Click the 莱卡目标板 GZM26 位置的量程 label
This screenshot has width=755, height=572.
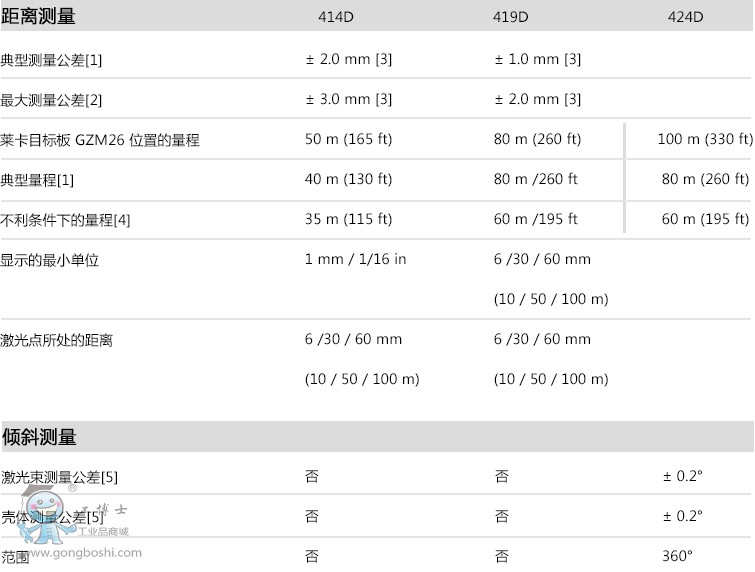tap(100, 140)
